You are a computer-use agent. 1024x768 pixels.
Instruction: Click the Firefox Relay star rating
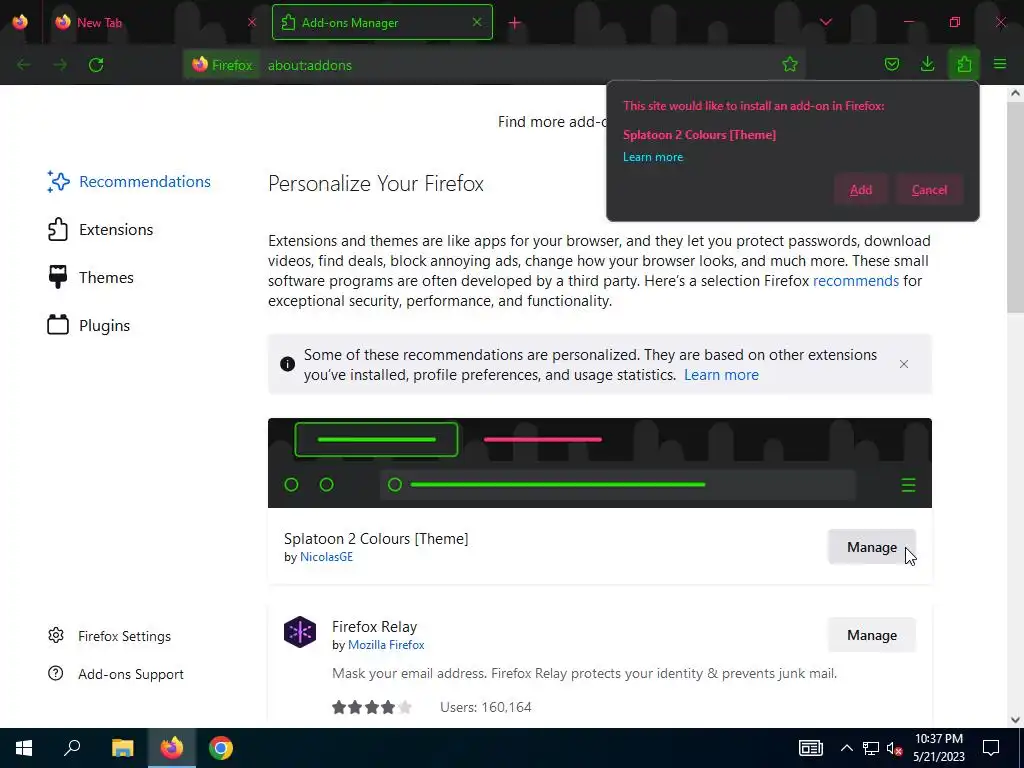pyautogui.click(x=372, y=707)
